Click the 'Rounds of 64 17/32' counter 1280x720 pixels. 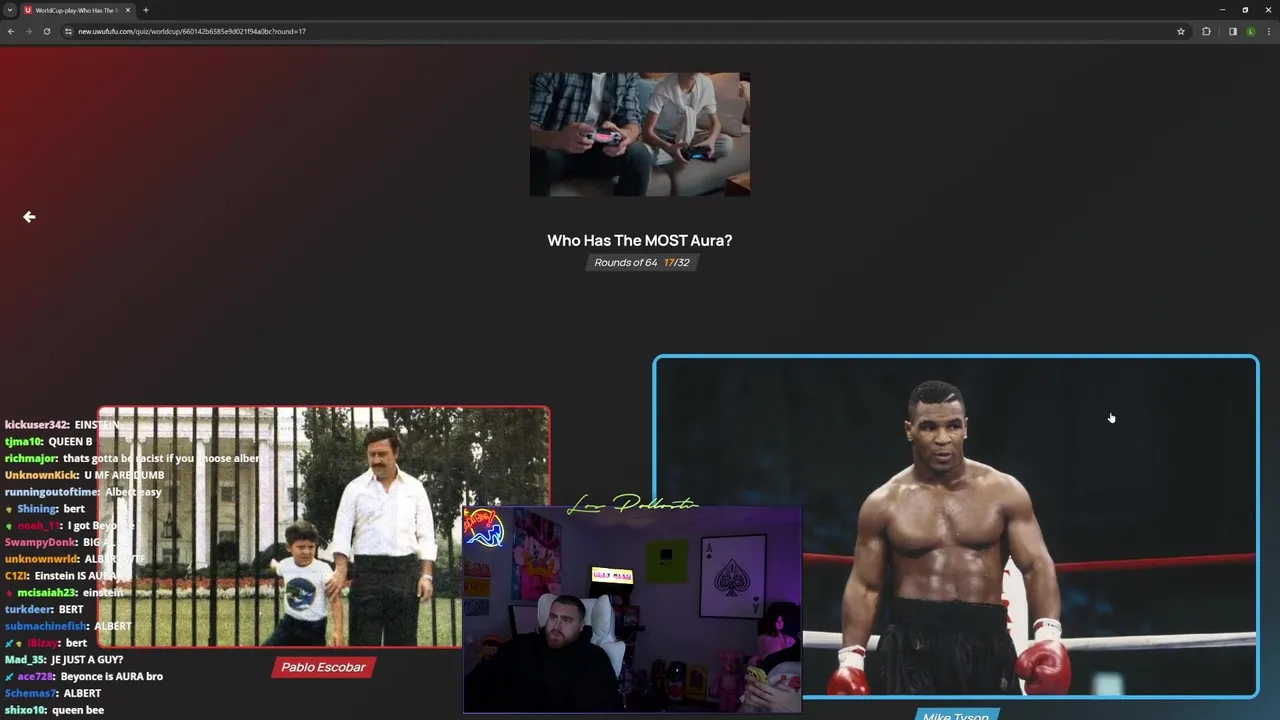click(x=640, y=262)
